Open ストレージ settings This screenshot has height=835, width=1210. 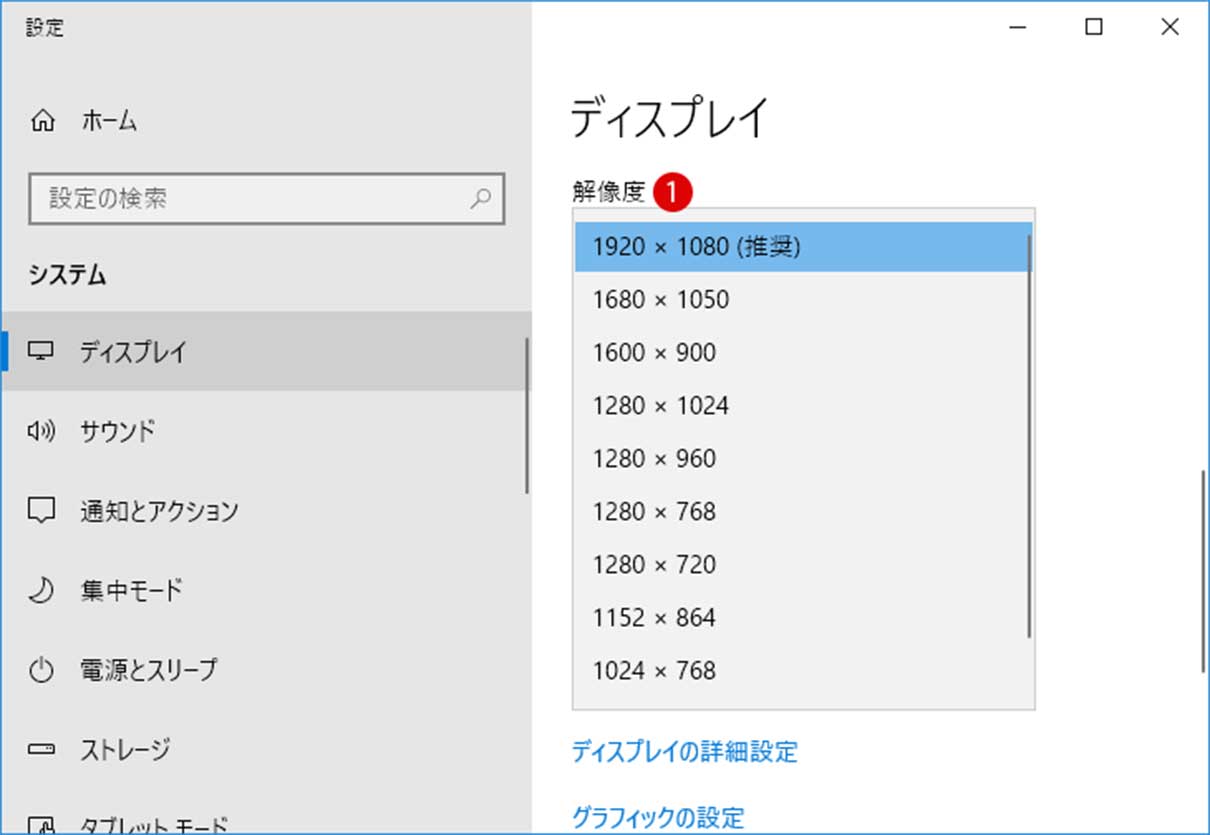[264, 749]
